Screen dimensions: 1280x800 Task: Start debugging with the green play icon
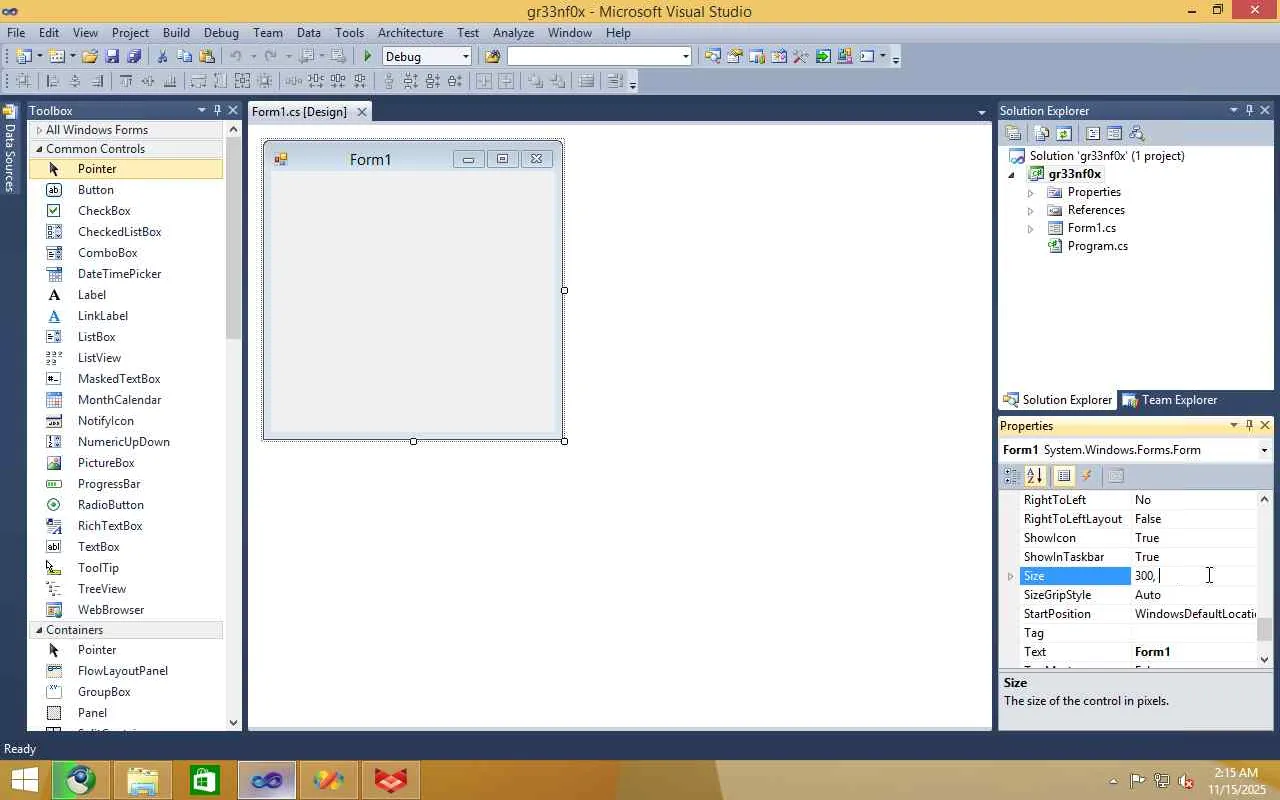pyautogui.click(x=368, y=57)
